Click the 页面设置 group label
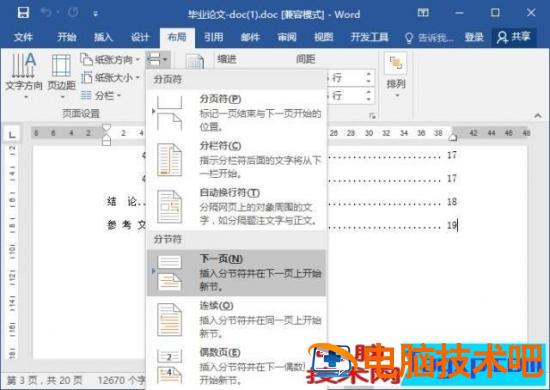This screenshot has height=390, width=550. coord(81,114)
